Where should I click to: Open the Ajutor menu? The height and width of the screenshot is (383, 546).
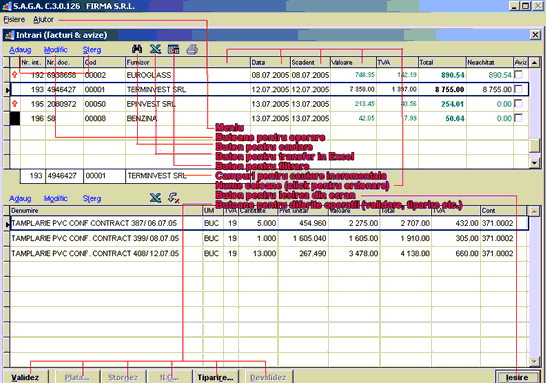[x=44, y=19]
